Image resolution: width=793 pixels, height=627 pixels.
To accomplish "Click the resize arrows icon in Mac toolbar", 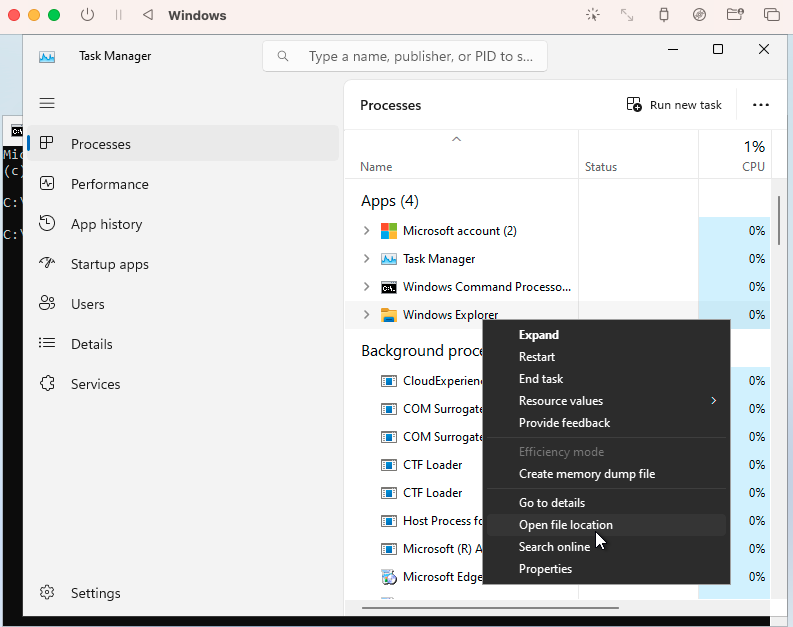I will pyautogui.click(x=627, y=15).
